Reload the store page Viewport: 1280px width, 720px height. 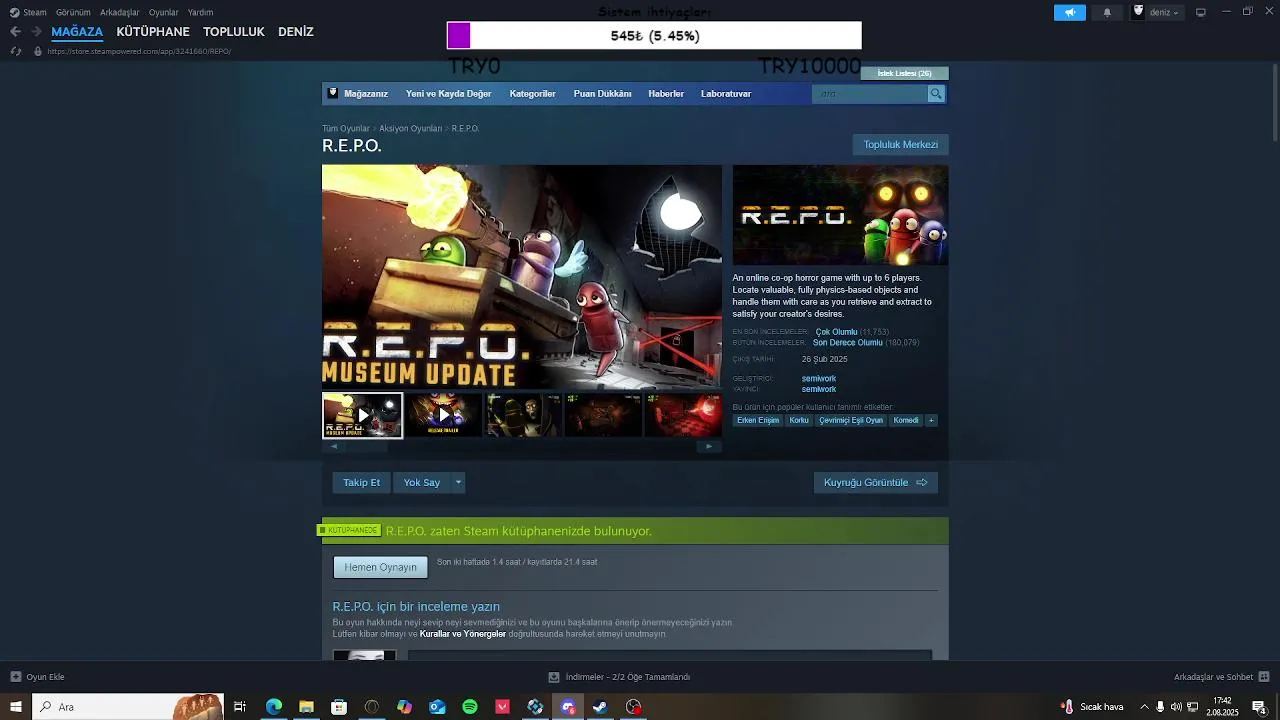point(15,51)
